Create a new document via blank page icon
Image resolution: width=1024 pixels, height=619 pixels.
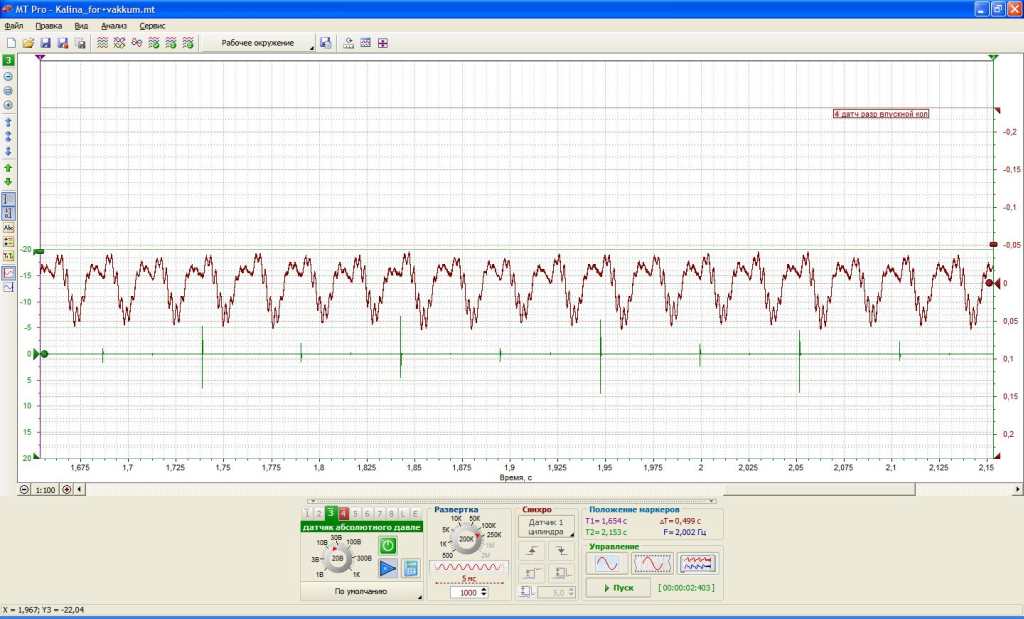pyautogui.click(x=11, y=43)
